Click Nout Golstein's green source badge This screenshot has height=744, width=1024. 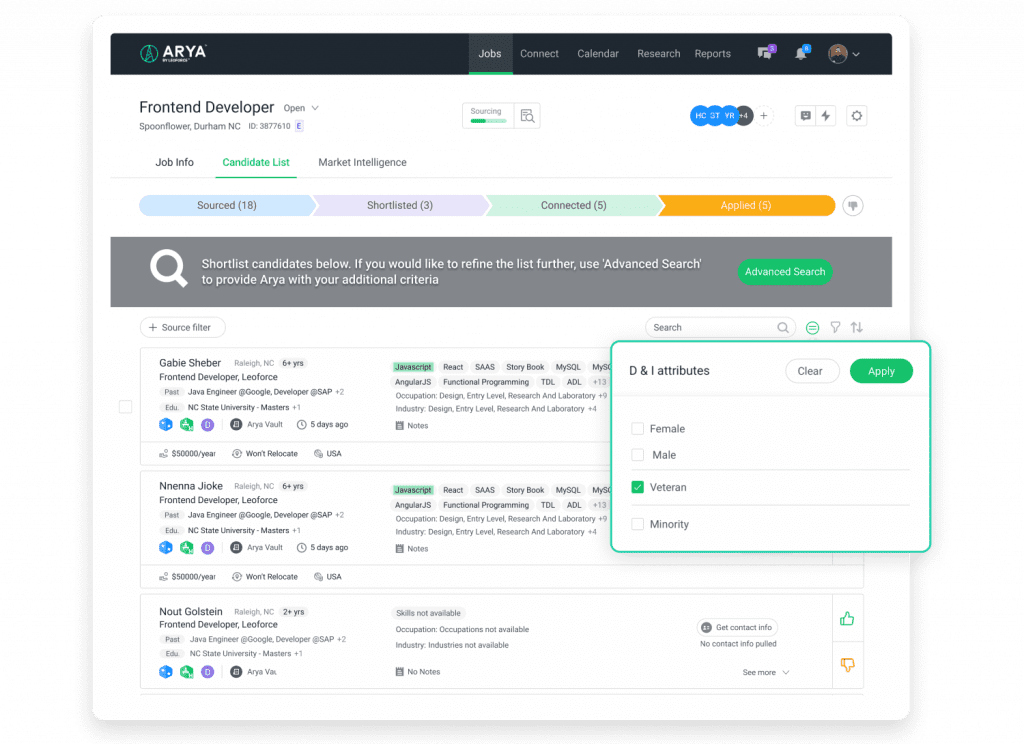(187, 671)
